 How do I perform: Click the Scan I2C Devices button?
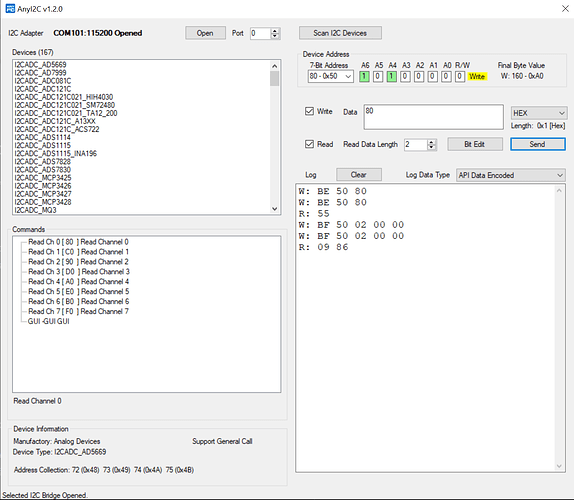click(x=340, y=33)
